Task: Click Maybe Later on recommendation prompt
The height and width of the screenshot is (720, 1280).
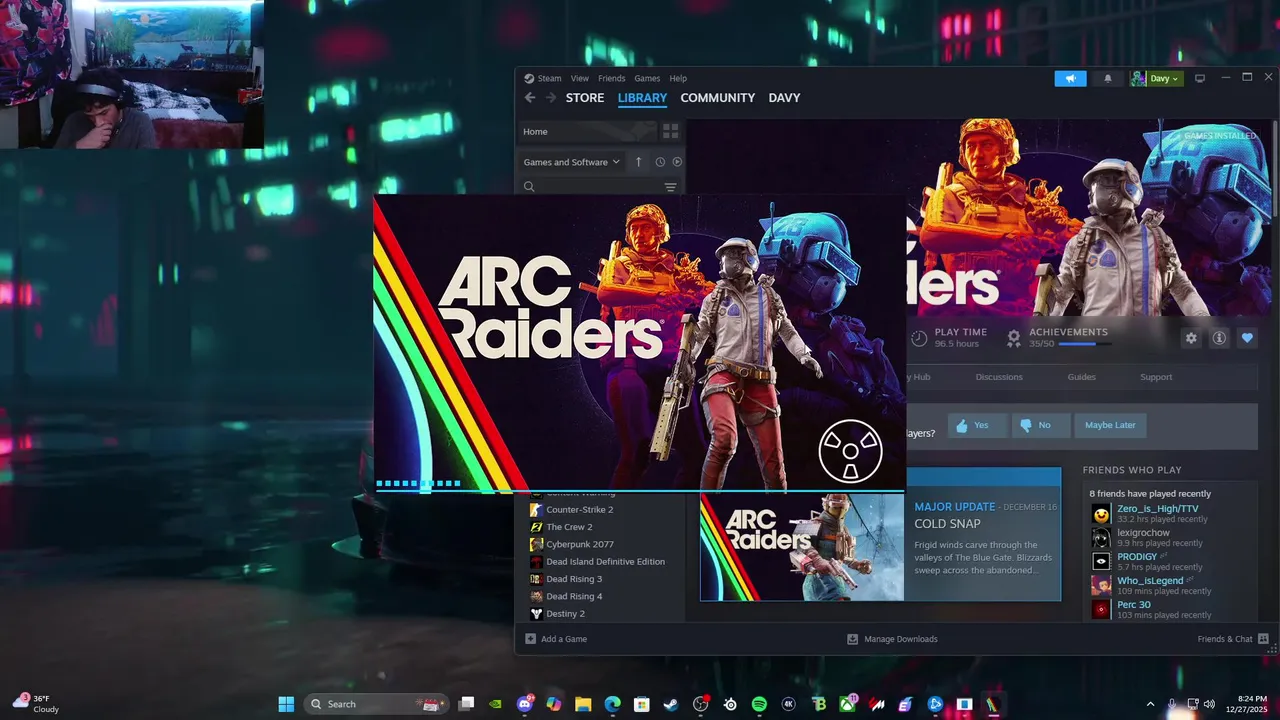Action: (1110, 425)
